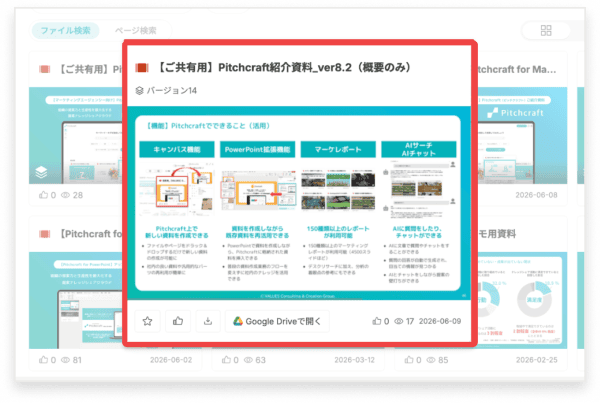Click the thumbs-up icon on card with 81 views
The image size is (600, 403).
(44, 360)
